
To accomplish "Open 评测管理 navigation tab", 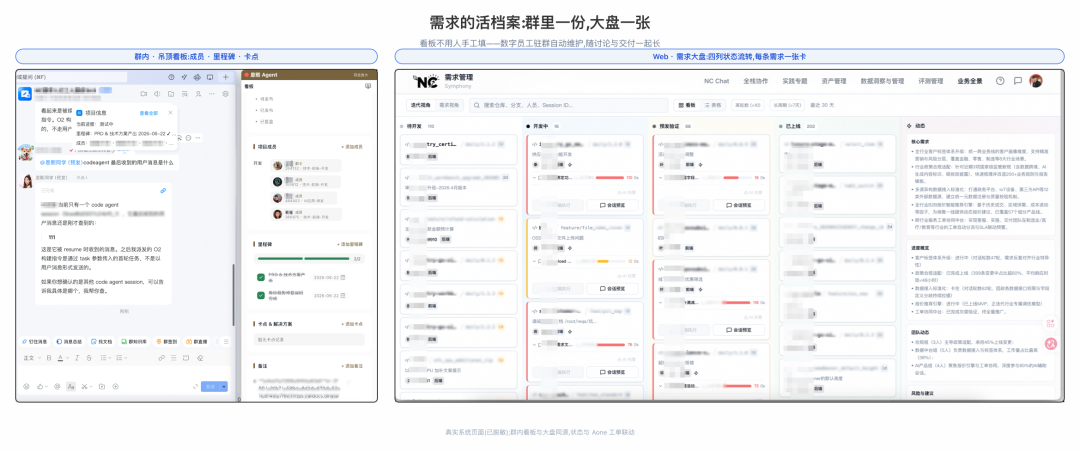I will tap(931, 81).
